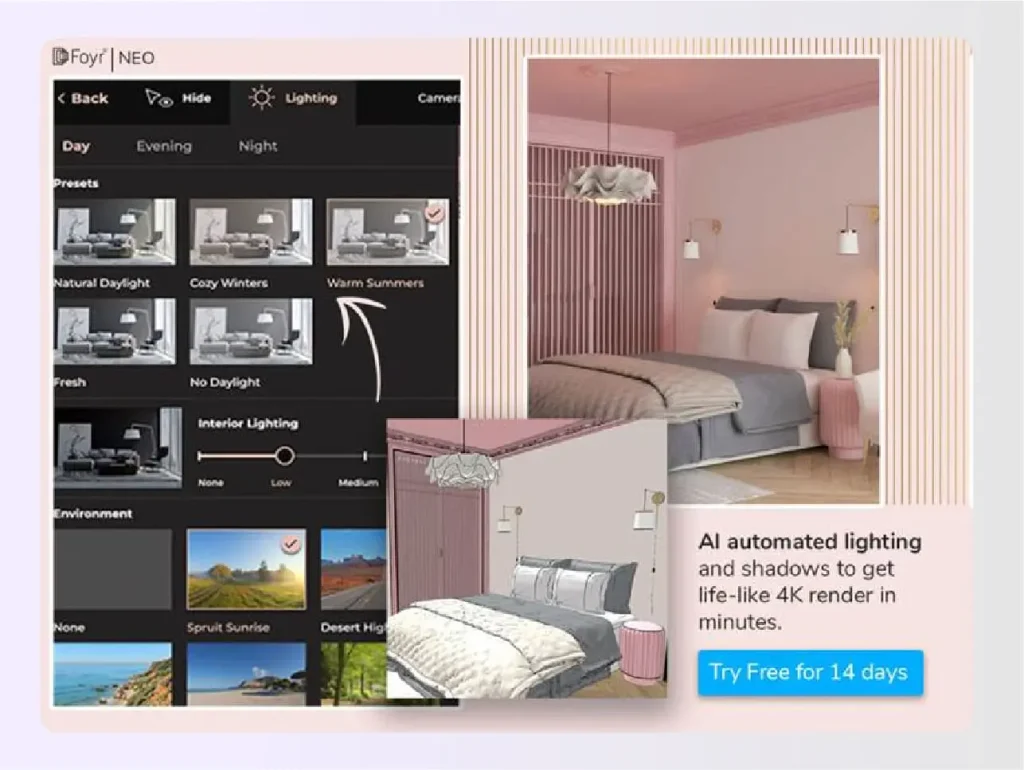Select the coastal cliff environment thumbnail
Image resolution: width=1024 pixels, height=770 pixels.
113,674
